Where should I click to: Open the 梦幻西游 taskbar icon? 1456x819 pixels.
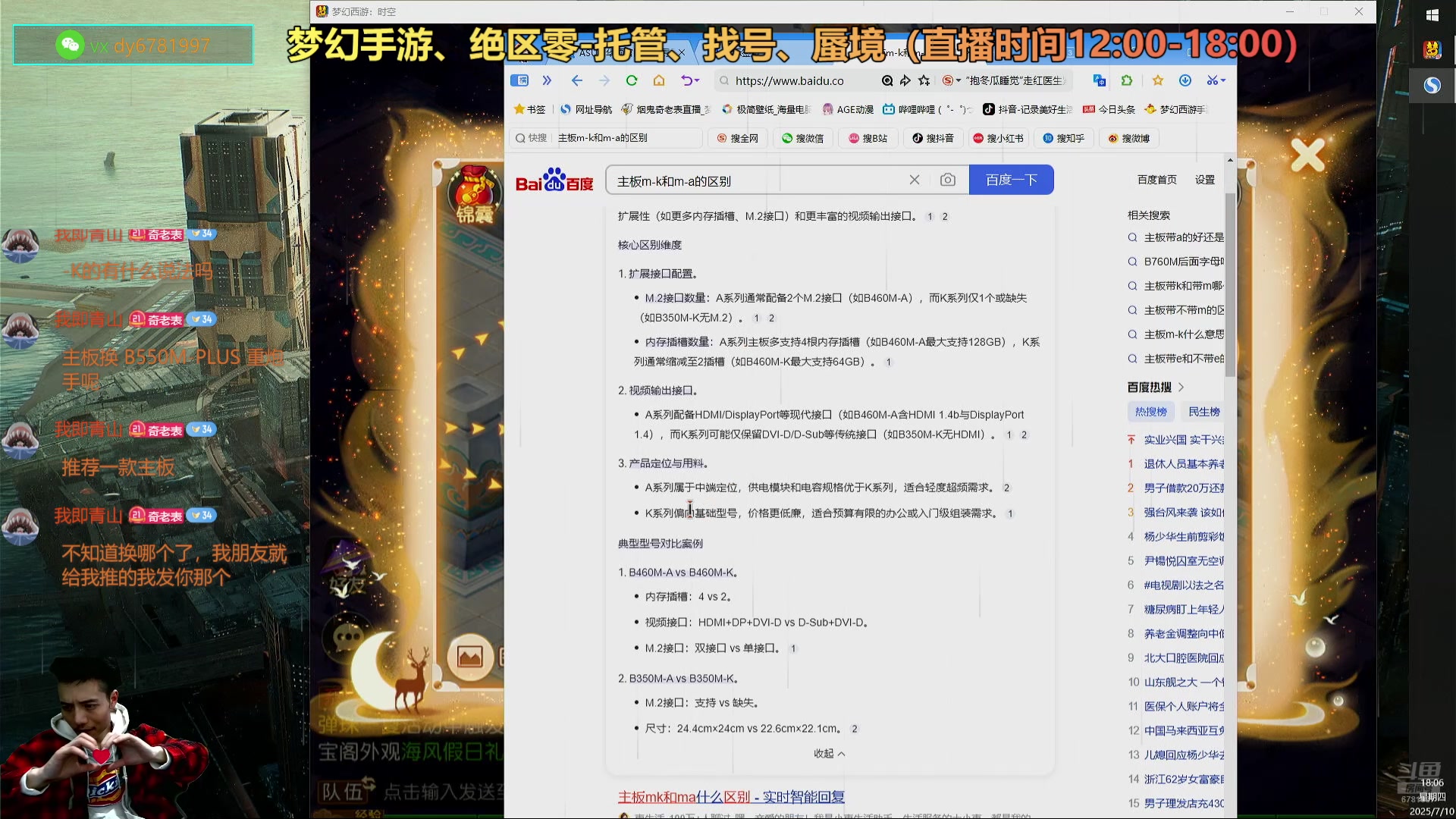pos(1432,49)
